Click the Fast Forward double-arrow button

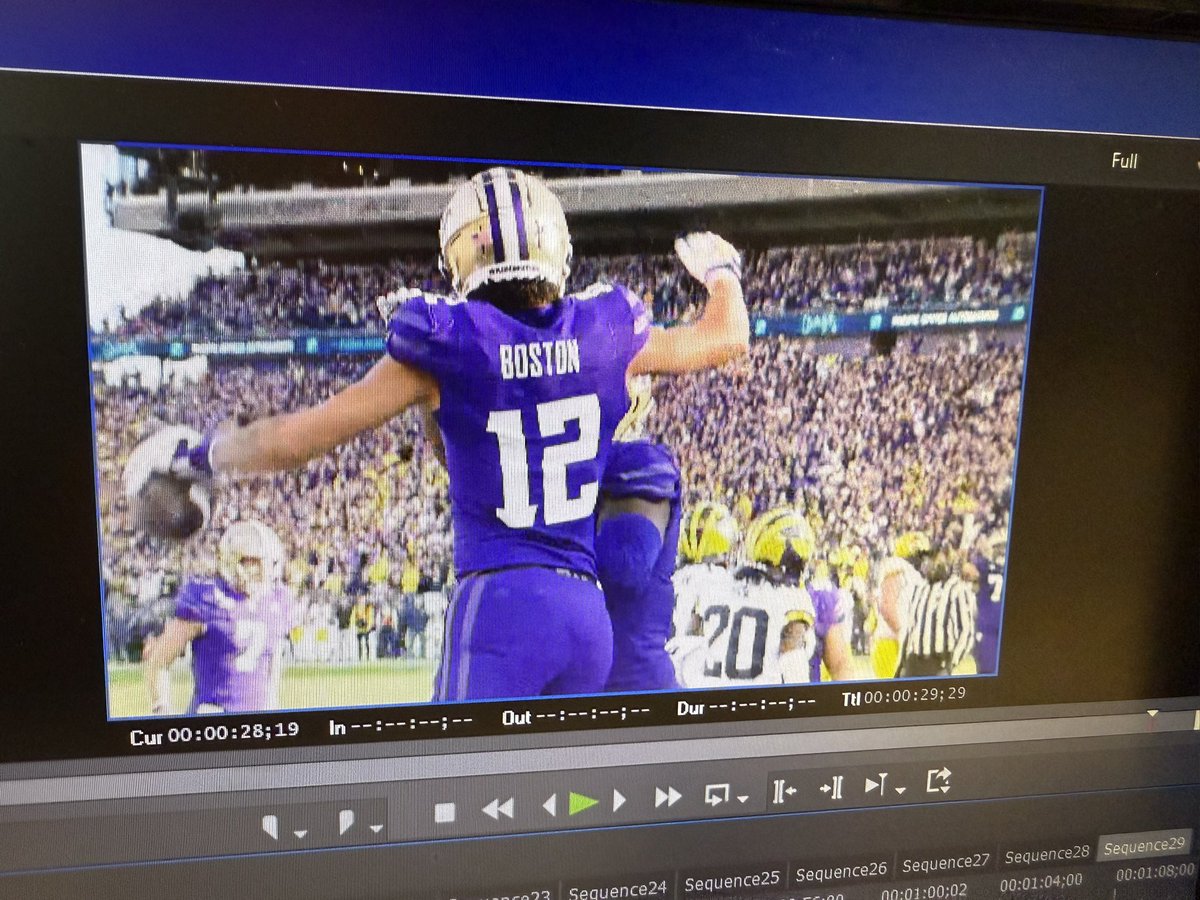pos(668,797)
